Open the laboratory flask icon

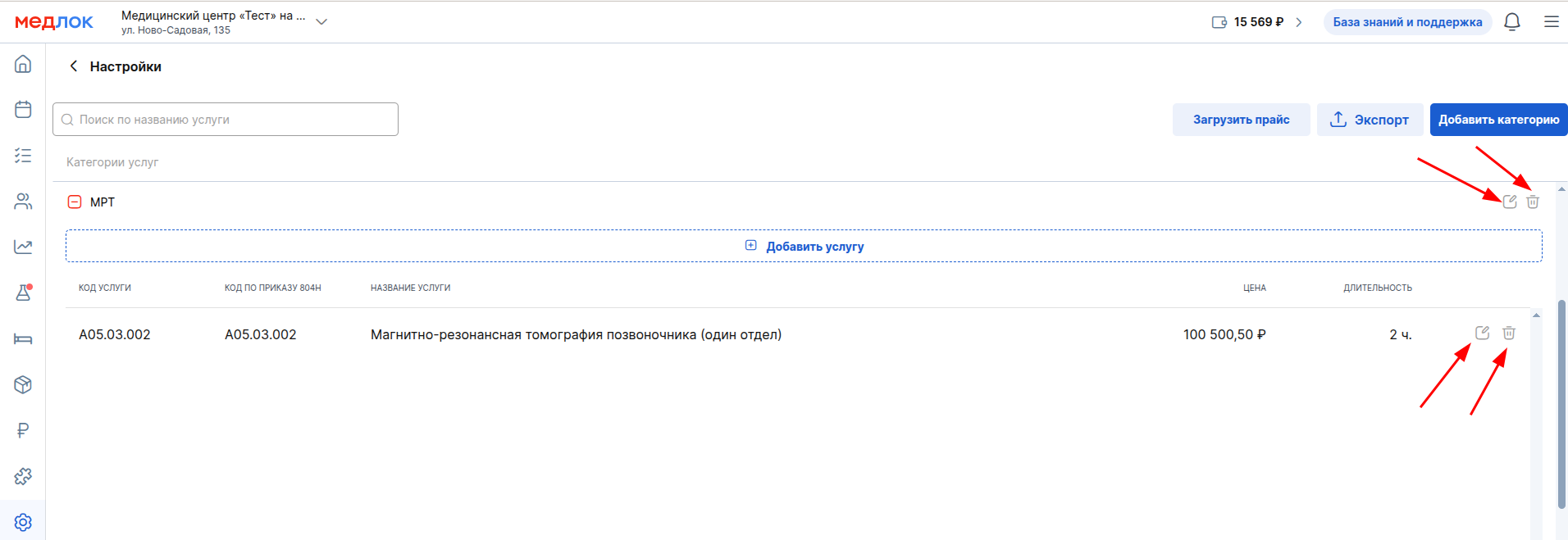point(23,293)
